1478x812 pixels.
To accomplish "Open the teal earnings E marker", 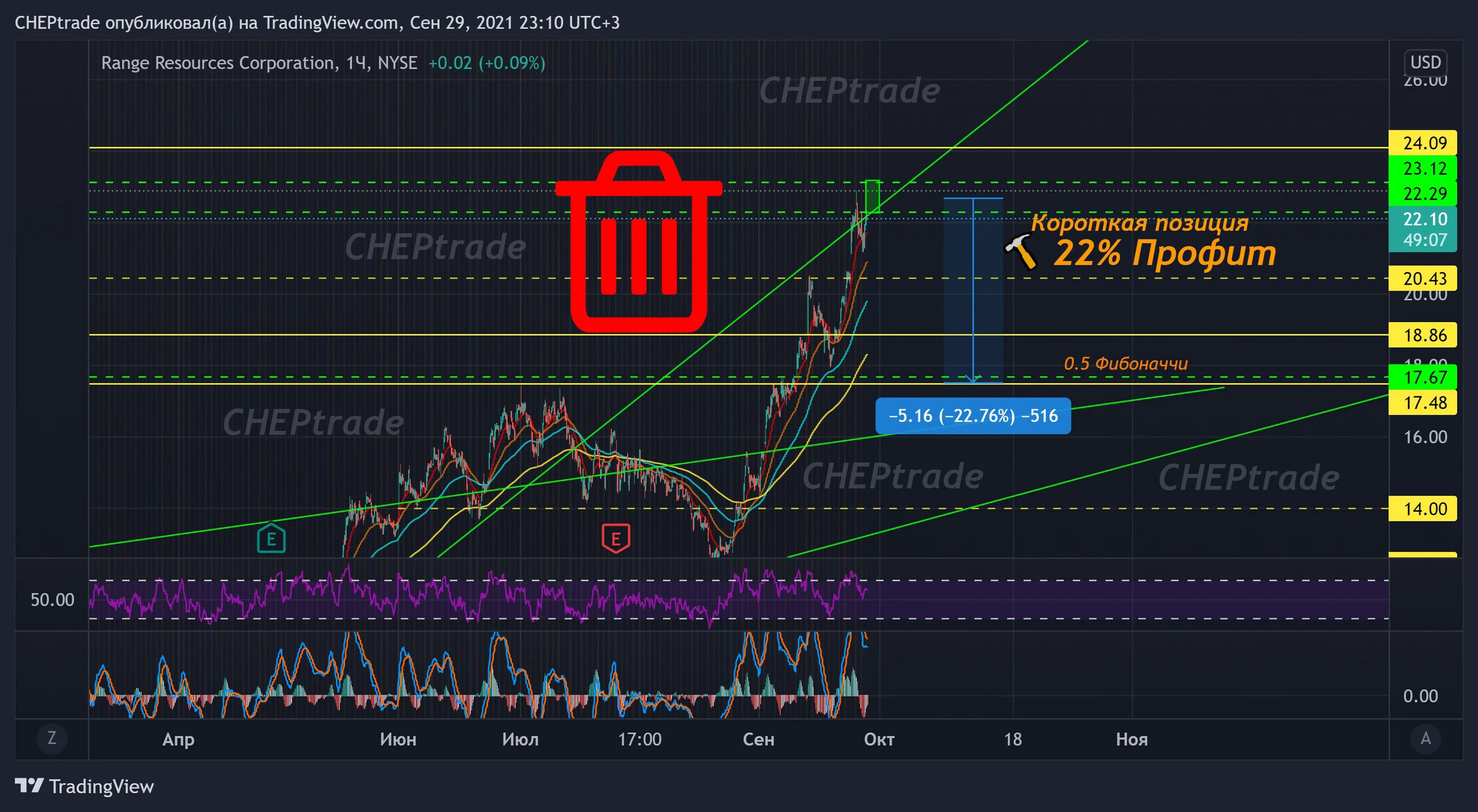I will click(x=271, y=538).
